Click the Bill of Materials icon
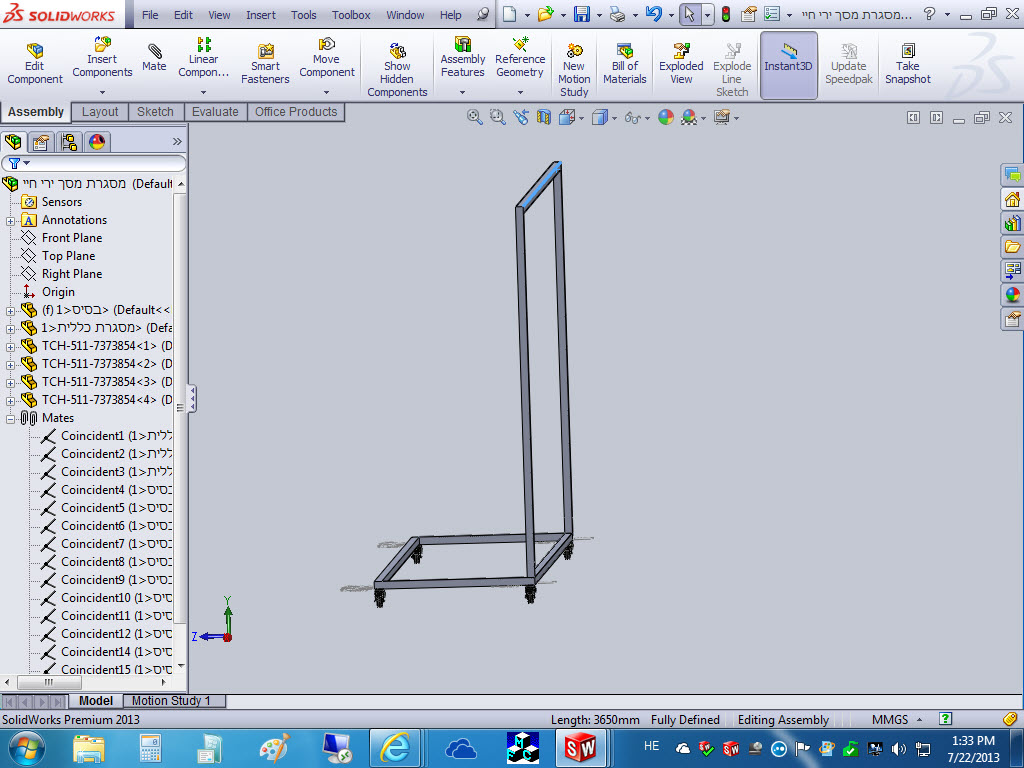Image resolution: width=1024 pixels, height=768 pixels. coord(624,64)
